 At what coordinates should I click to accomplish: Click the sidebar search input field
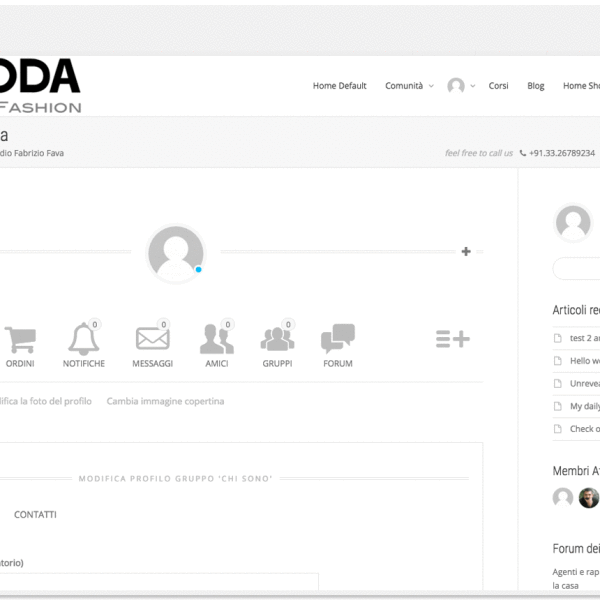577,268
